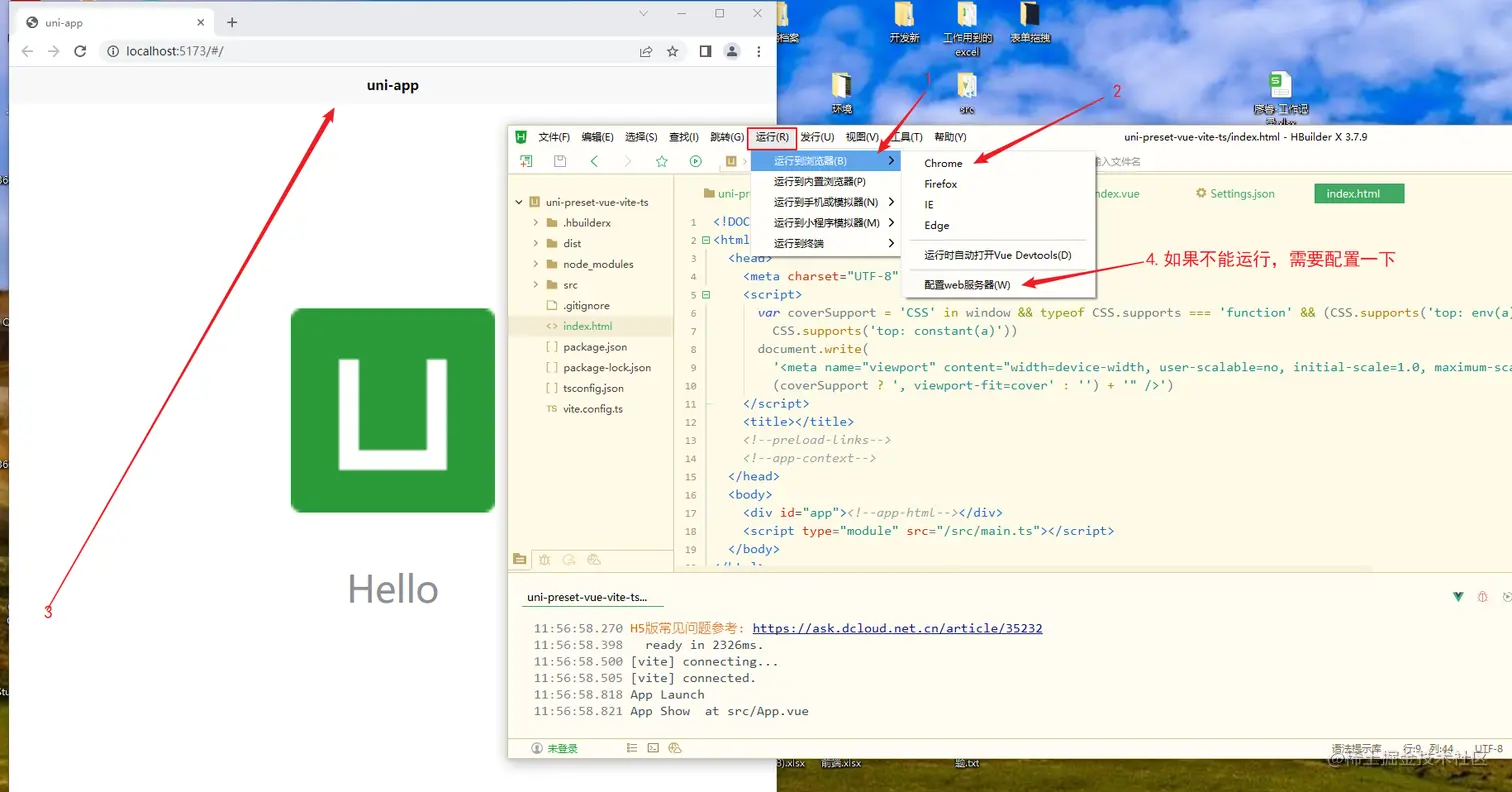Expand the dist folder
This screenshot has width=1512, height=792.
click(x=536, y=243)
